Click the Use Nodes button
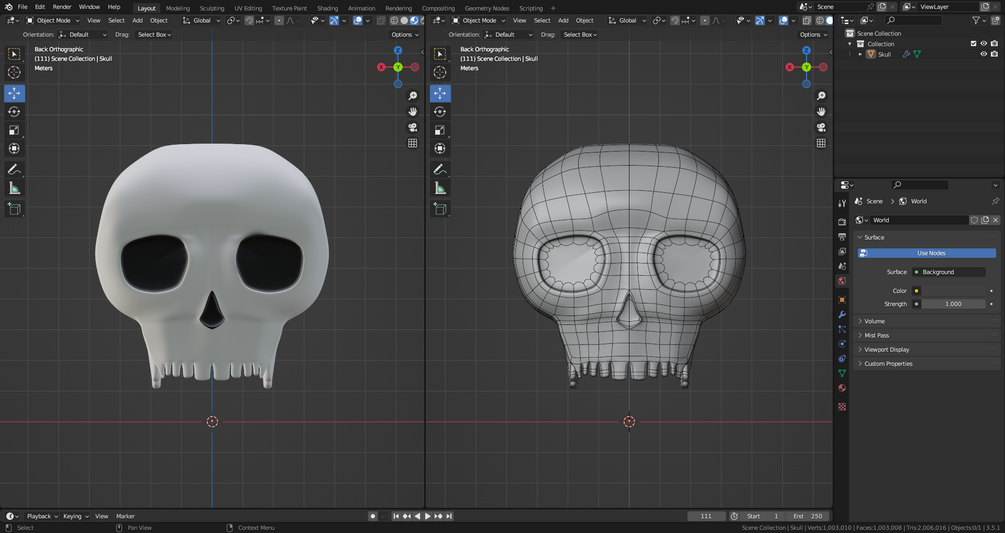This screenshot has width=1005, height=533. tap(930, 253)
